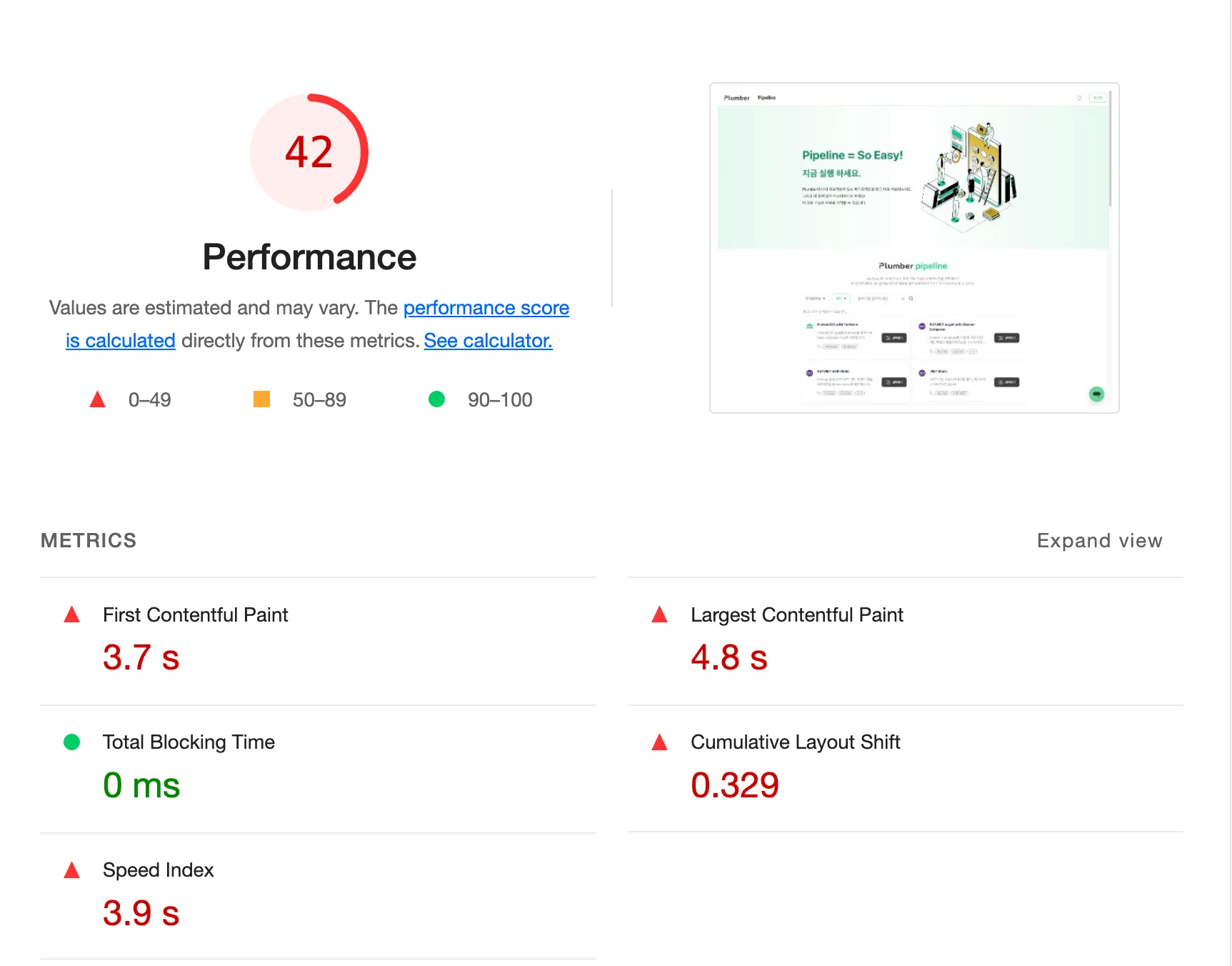Click the performance score gauge showing 42
This screenshot has width=1232, height=966.
pos(309,152)
